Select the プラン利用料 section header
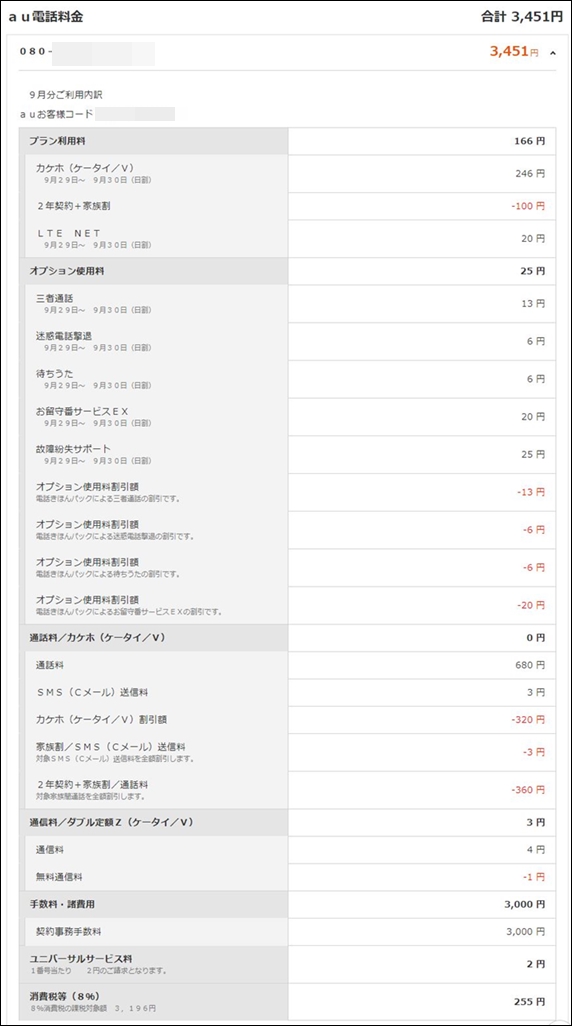 coord(287,141)
